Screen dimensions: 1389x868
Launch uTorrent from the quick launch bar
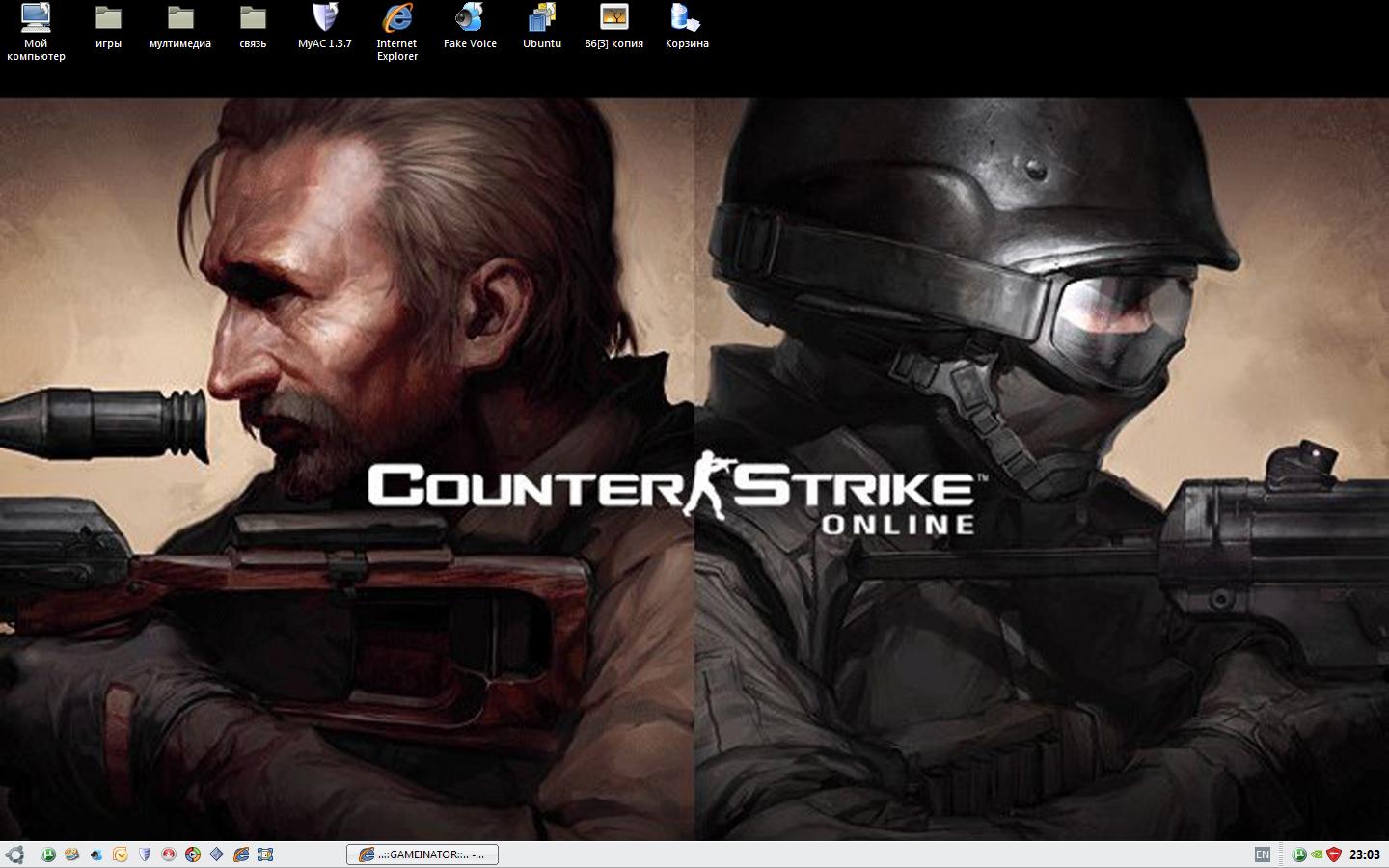pyautogui.click(x=48, y=854)
